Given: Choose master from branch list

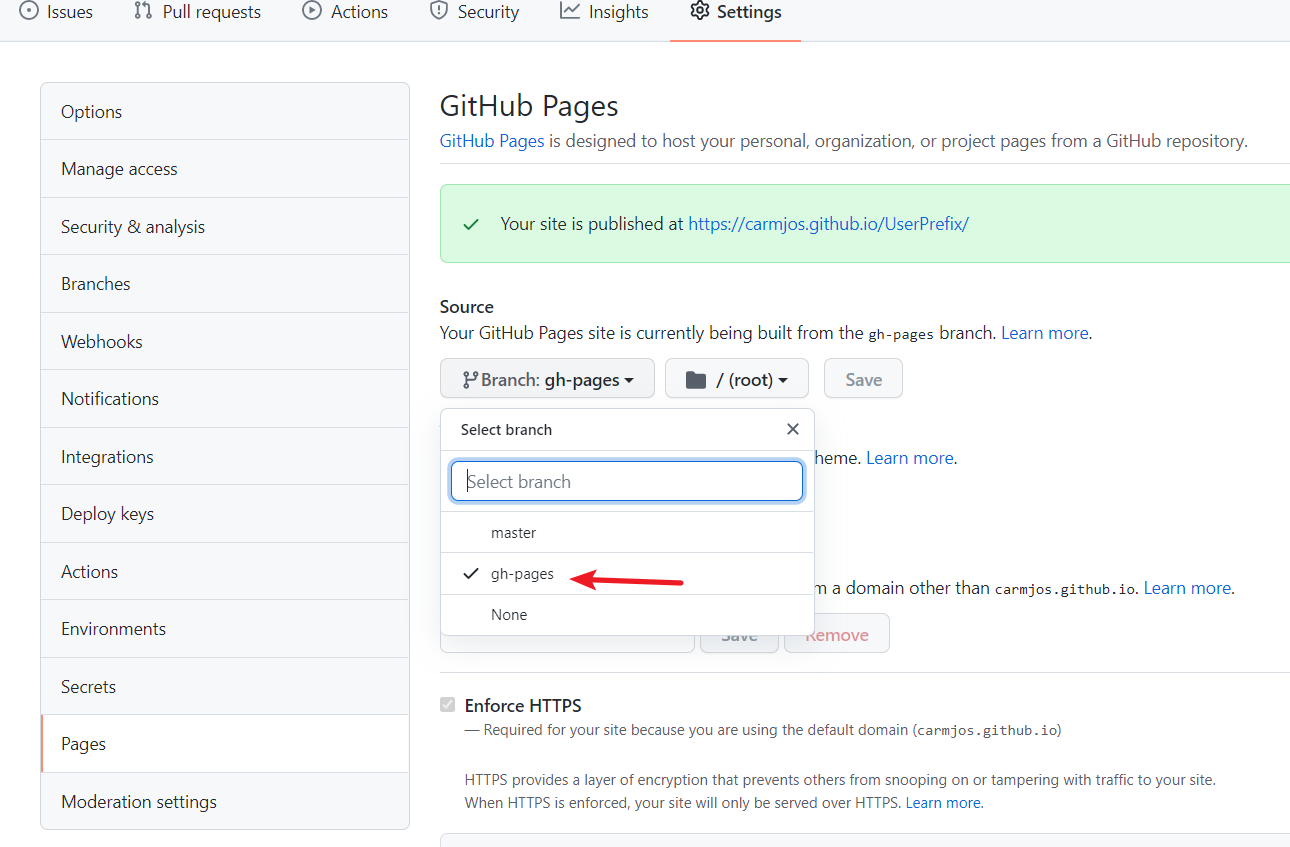Looking at the screenshot, I should tap(513, 533).
